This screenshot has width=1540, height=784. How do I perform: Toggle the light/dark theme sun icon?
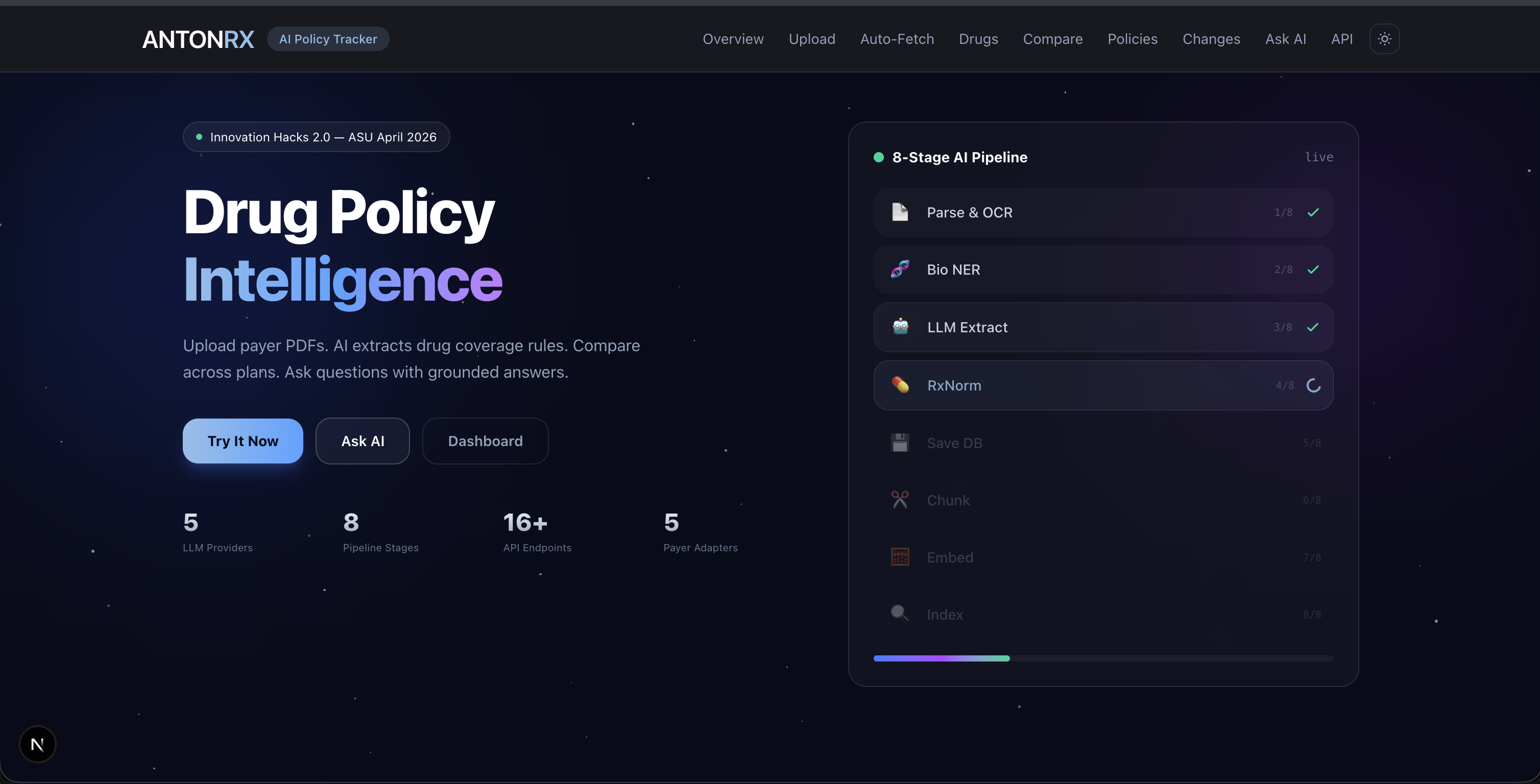(x=1384, y=39)
